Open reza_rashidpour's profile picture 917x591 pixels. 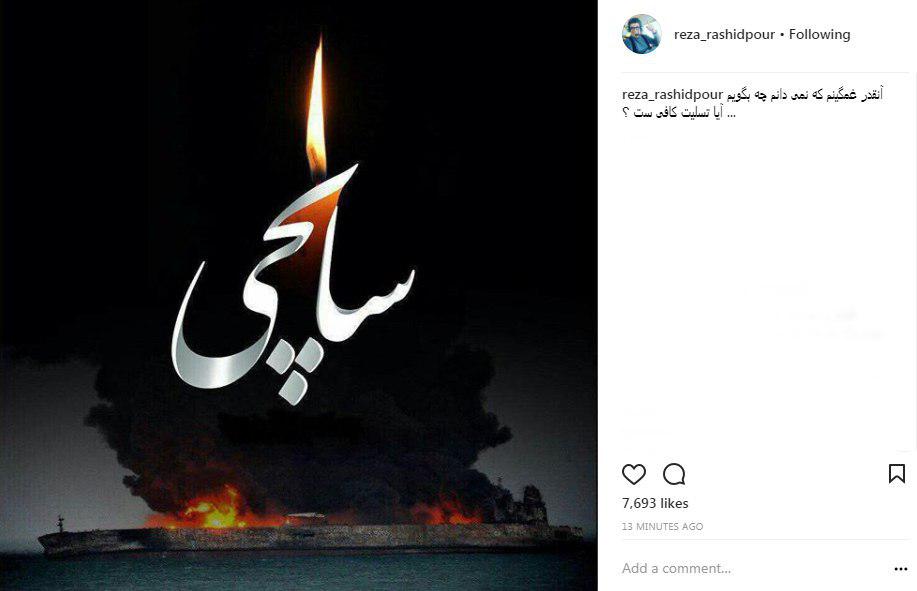click(x=642, y=34)
